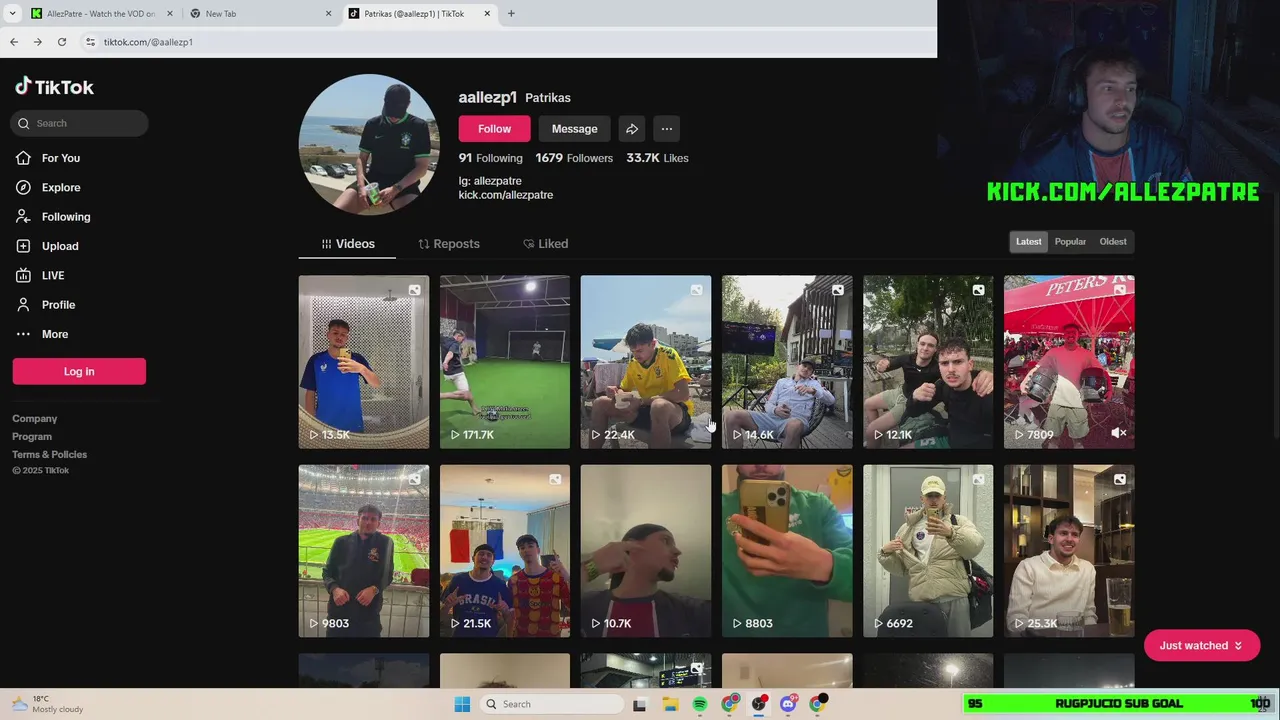Image resolution: width=1280 pixels, height=720 pixels.
Task: Open the video with 8803 views
Action: pyautogui.click(x=787, y=551)
